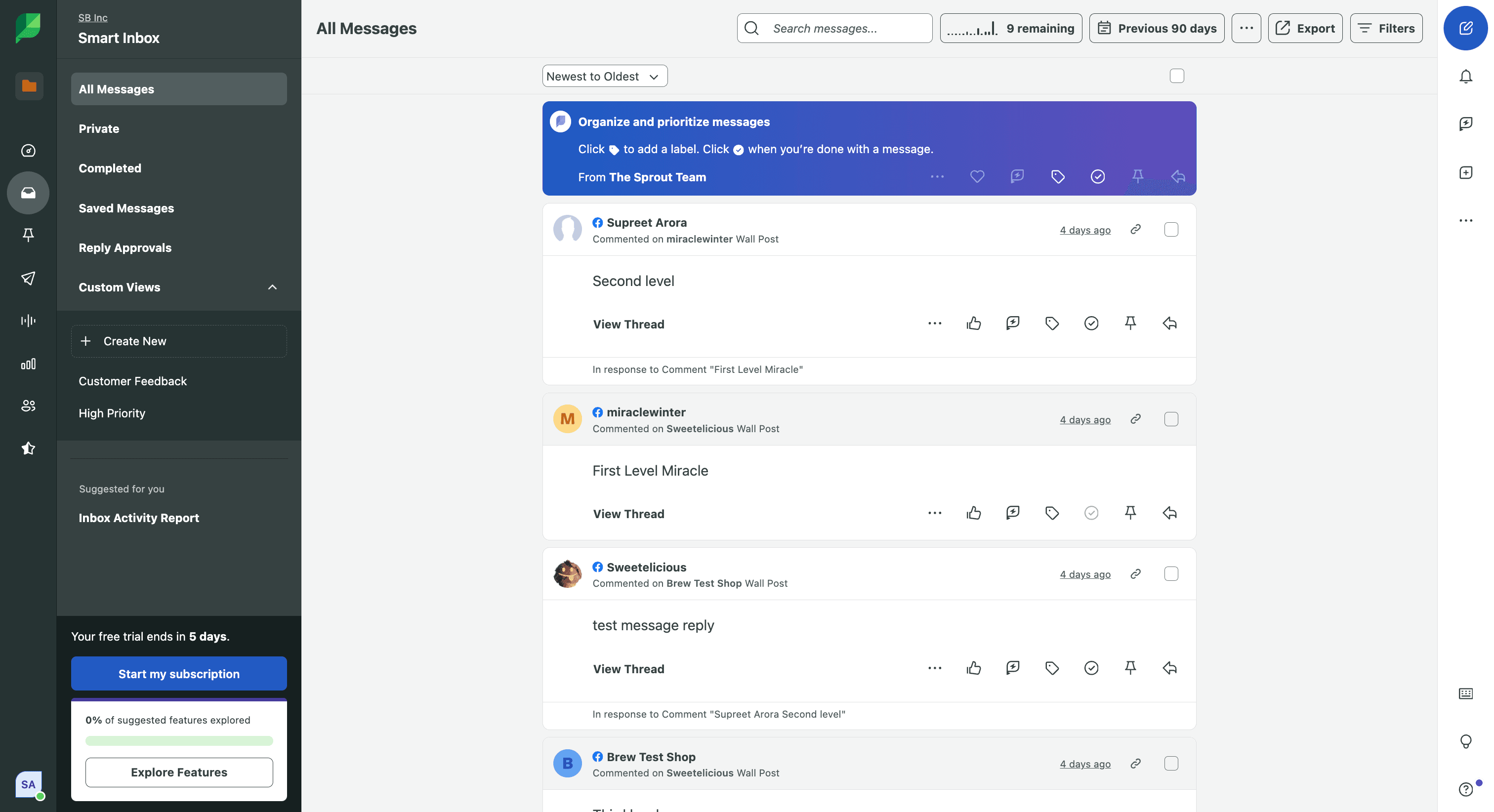Open the Reply Approvals view
Image resolution: width=1494 pixels, height=812 pixels.
pyautogui.click(x=124, y=247)
